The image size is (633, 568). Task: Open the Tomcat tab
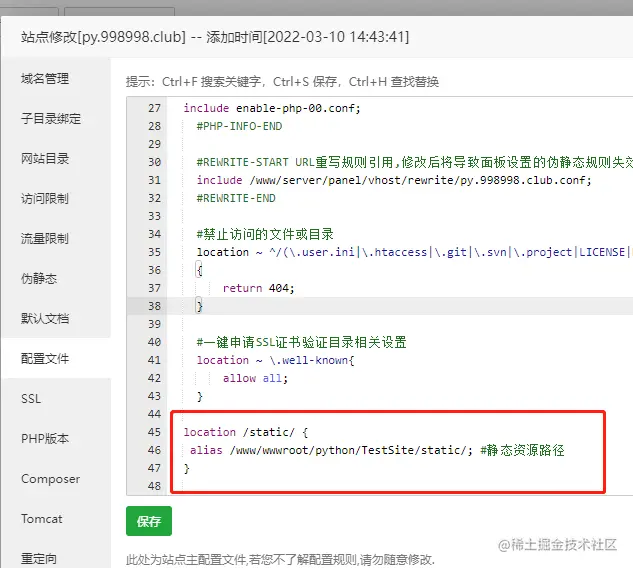pos(42,519)
